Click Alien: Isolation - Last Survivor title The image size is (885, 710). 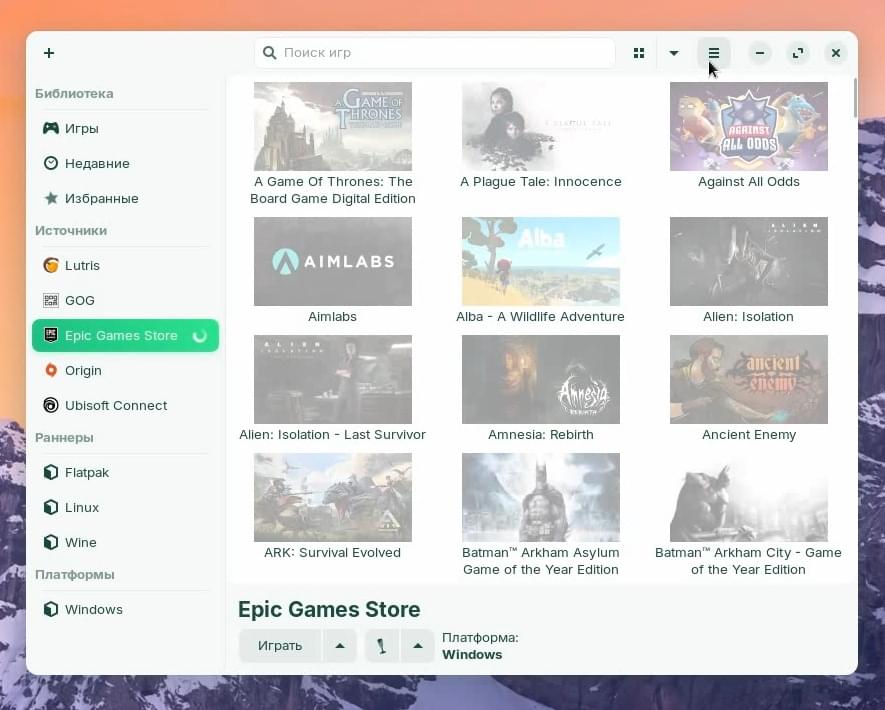point(332,435)
